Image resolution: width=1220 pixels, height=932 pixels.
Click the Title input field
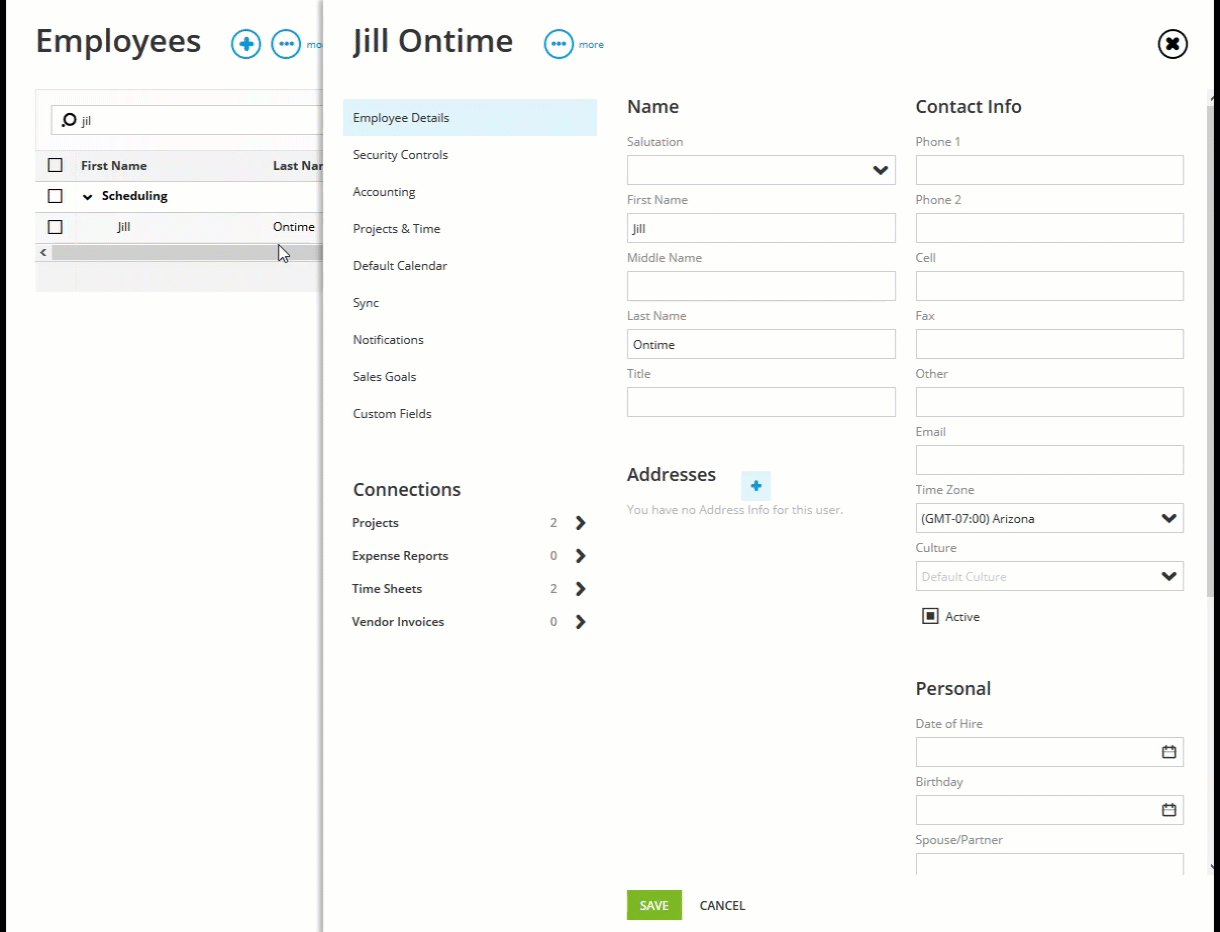pos(761,402)
